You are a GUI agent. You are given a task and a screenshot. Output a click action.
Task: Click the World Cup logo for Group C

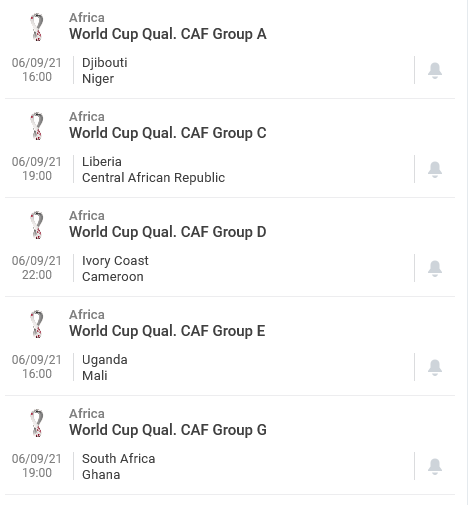click(x=37, y=126)
